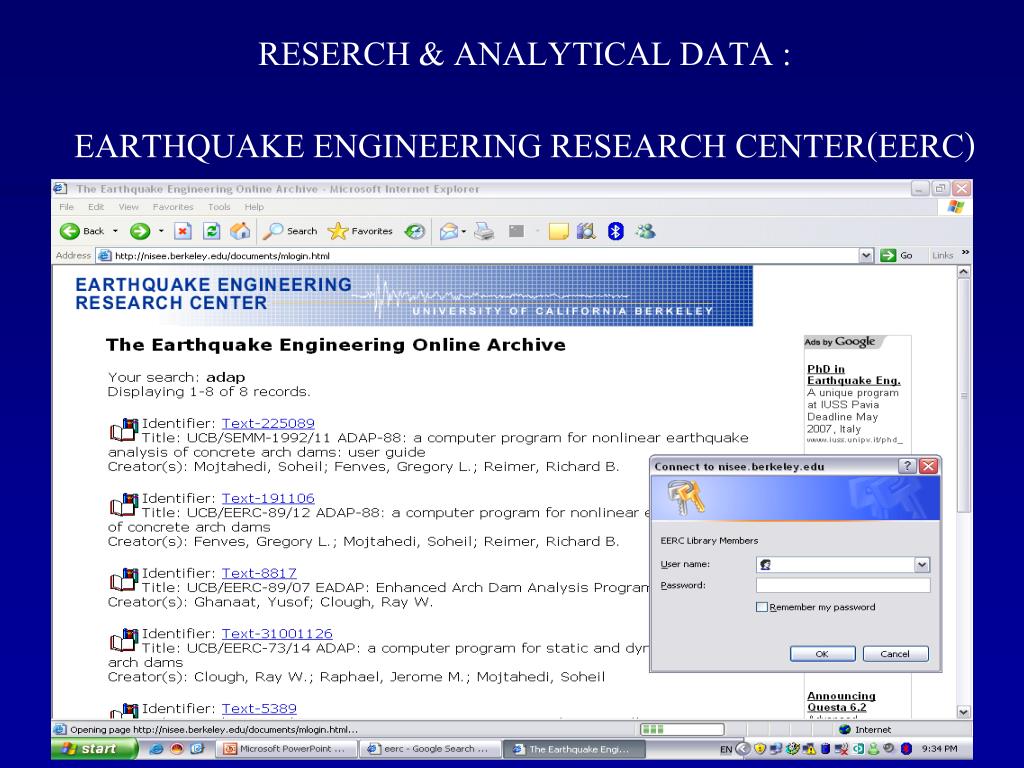Click the book icon beside Text-225089
The height and width of the screenshot is (768, 1024).
pyautogui.click(x=124, y=429)
